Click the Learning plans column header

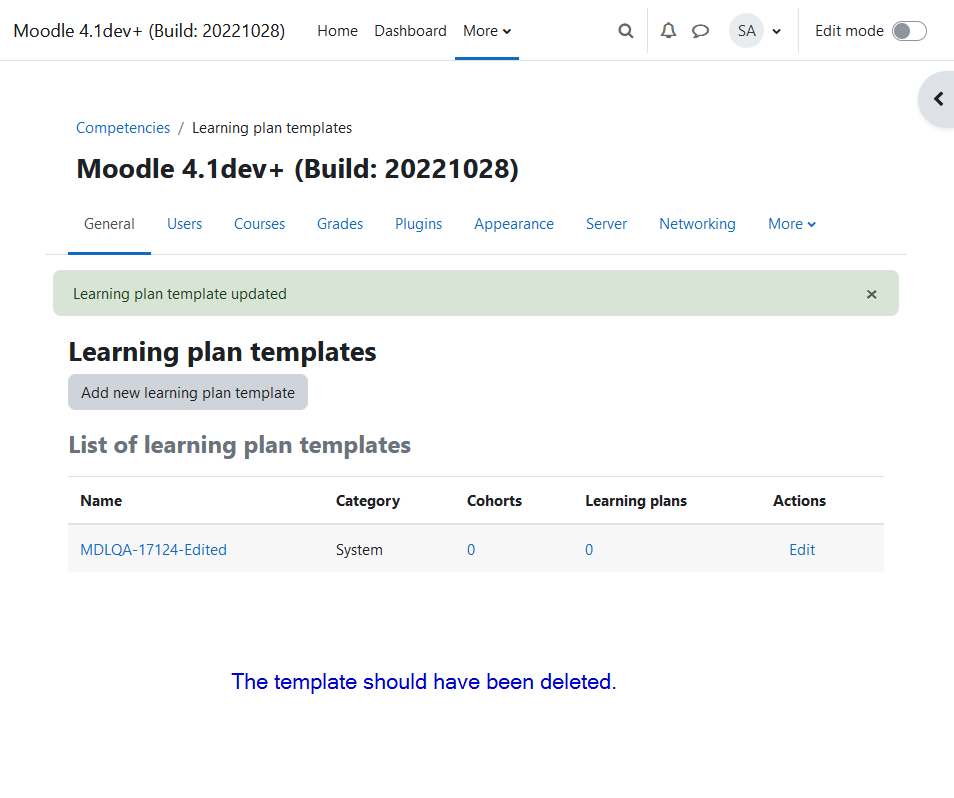(x=636, y=501)
